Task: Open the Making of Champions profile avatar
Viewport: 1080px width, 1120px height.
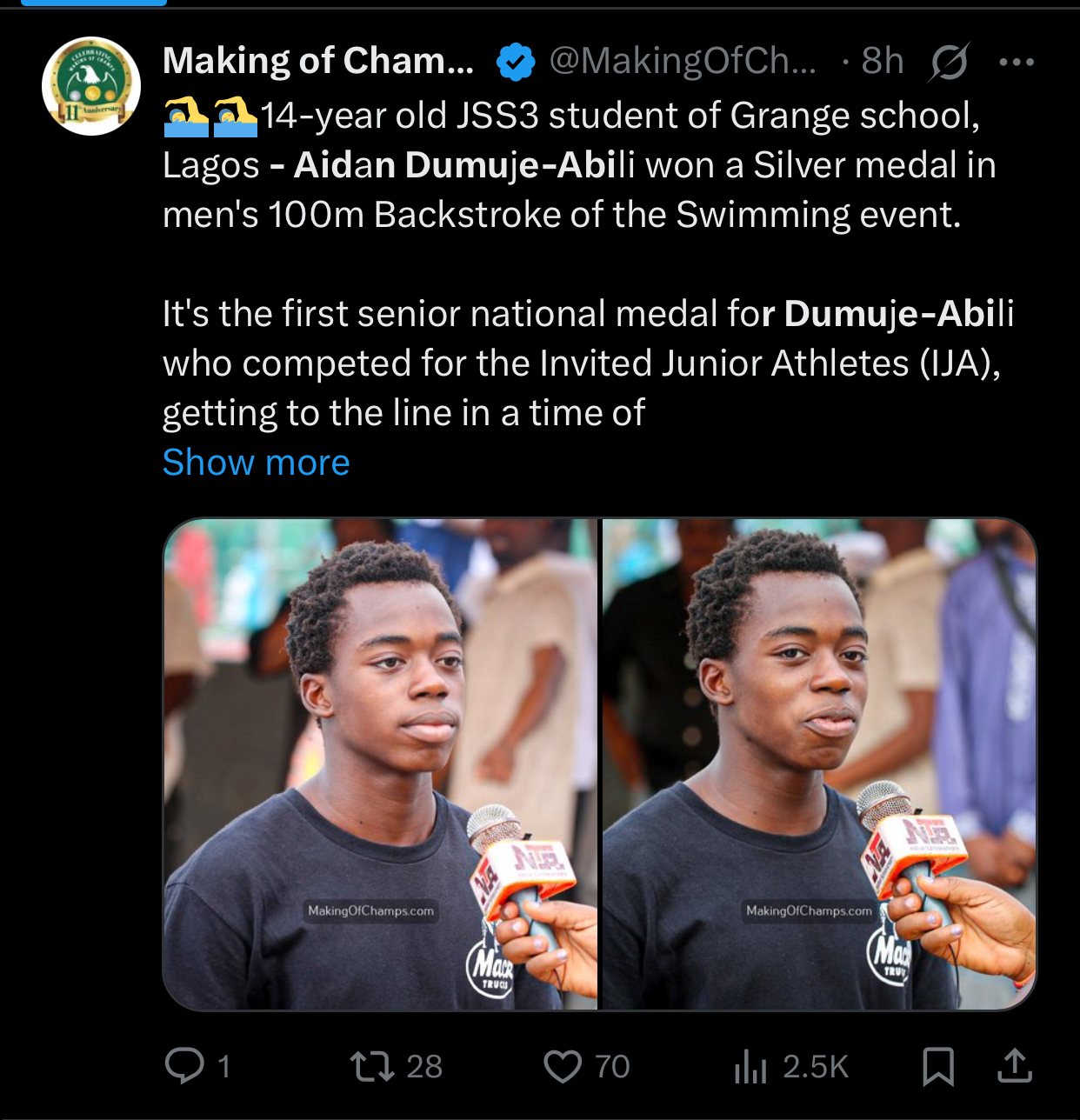Action: [x=91, y=86]
